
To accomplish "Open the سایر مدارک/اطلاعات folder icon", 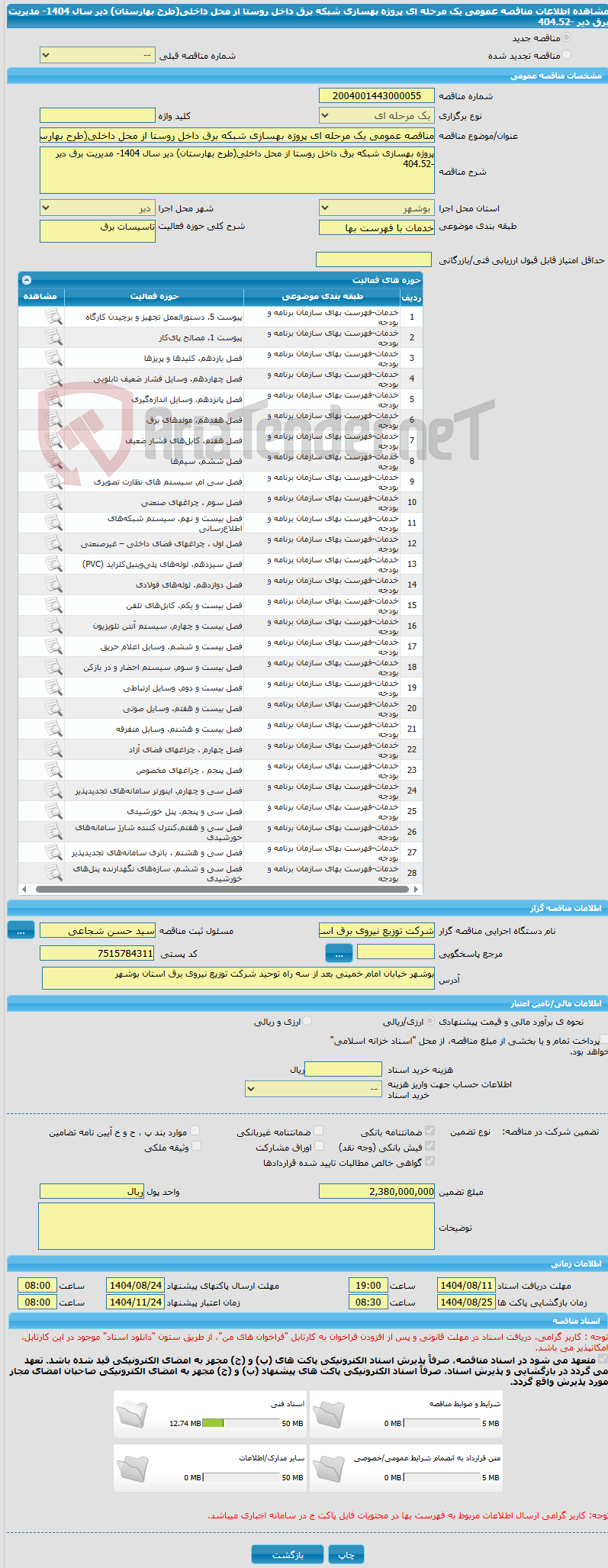I will 133,1467.
